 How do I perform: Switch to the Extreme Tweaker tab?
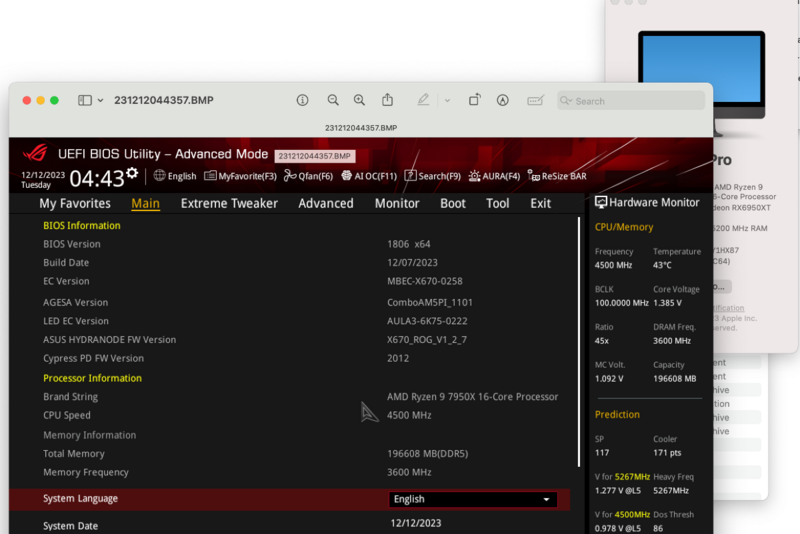tap(229, 203)
